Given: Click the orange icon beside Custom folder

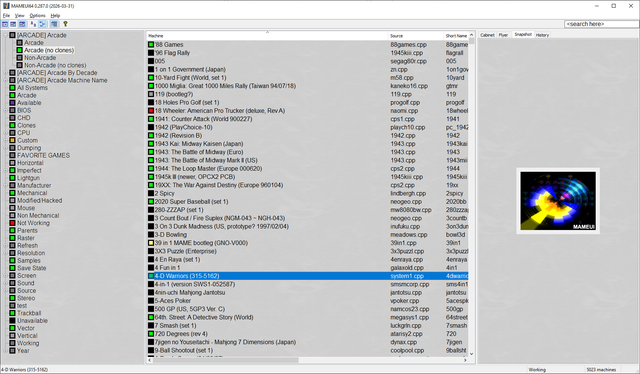Looking at the screenshot, I should tap(12, 140).
